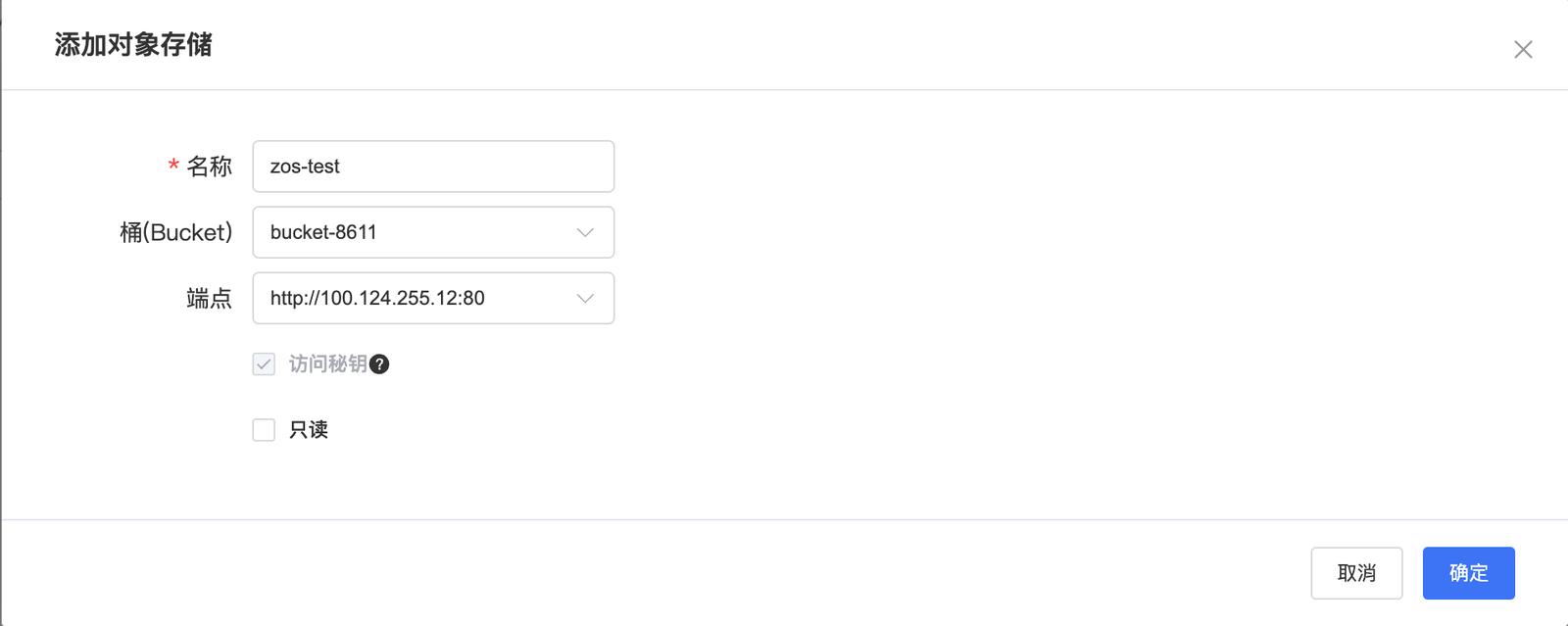Enable the 只读 checkbox
The image size is (1568, 626).
264,430
